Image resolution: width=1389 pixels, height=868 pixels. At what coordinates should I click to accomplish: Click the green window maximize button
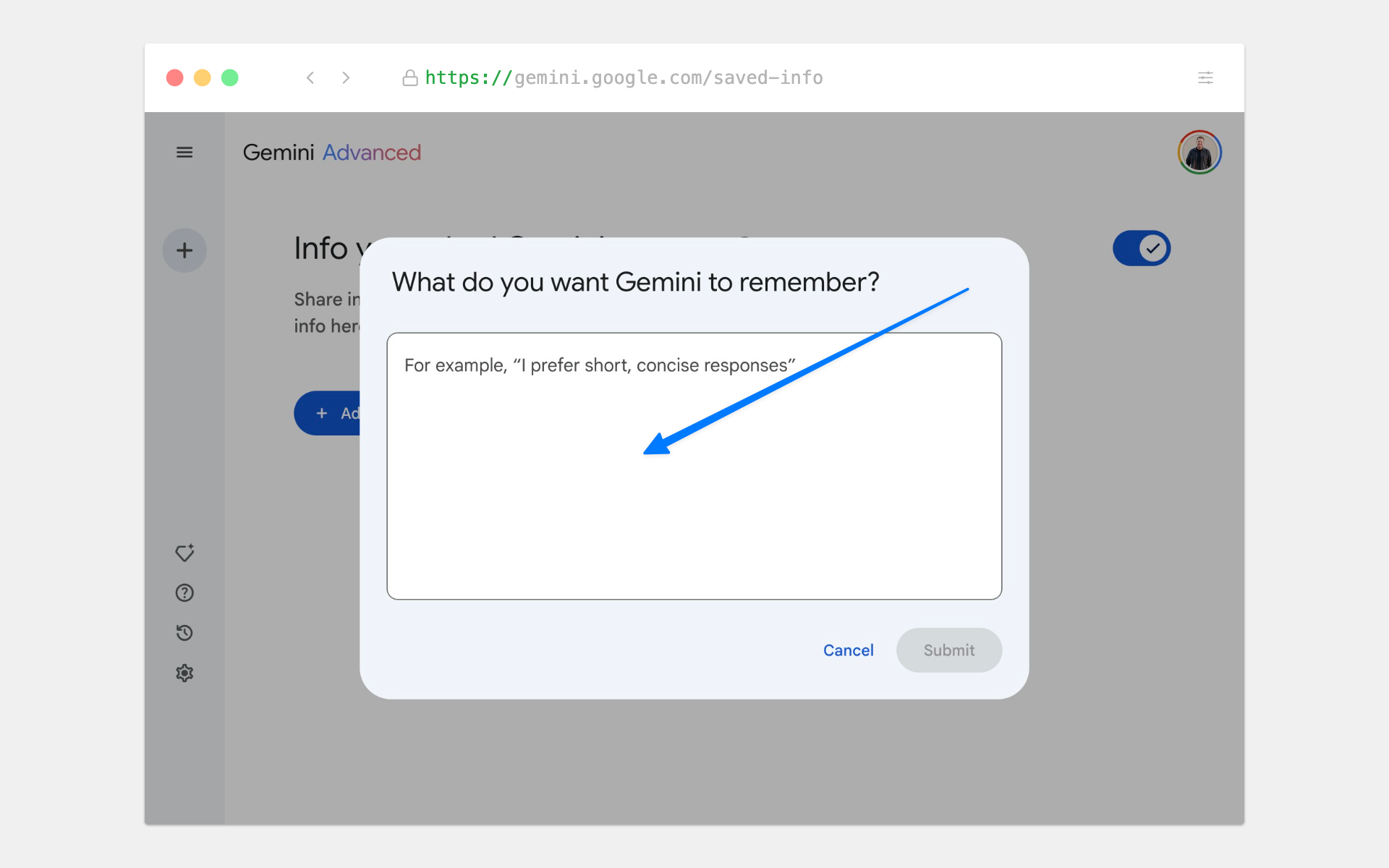pos(230,78)
